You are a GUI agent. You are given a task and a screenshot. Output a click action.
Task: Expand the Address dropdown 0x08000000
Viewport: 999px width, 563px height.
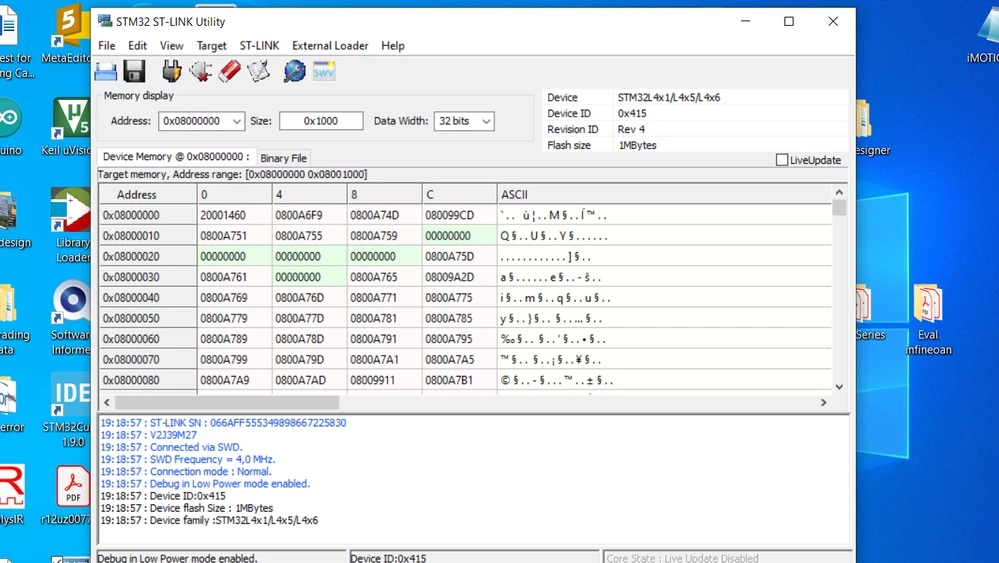(237, 121)
